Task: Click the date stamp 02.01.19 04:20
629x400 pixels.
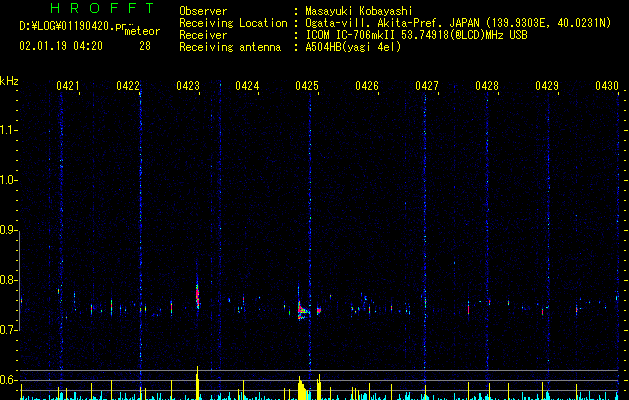Action: tap(61, 46)
